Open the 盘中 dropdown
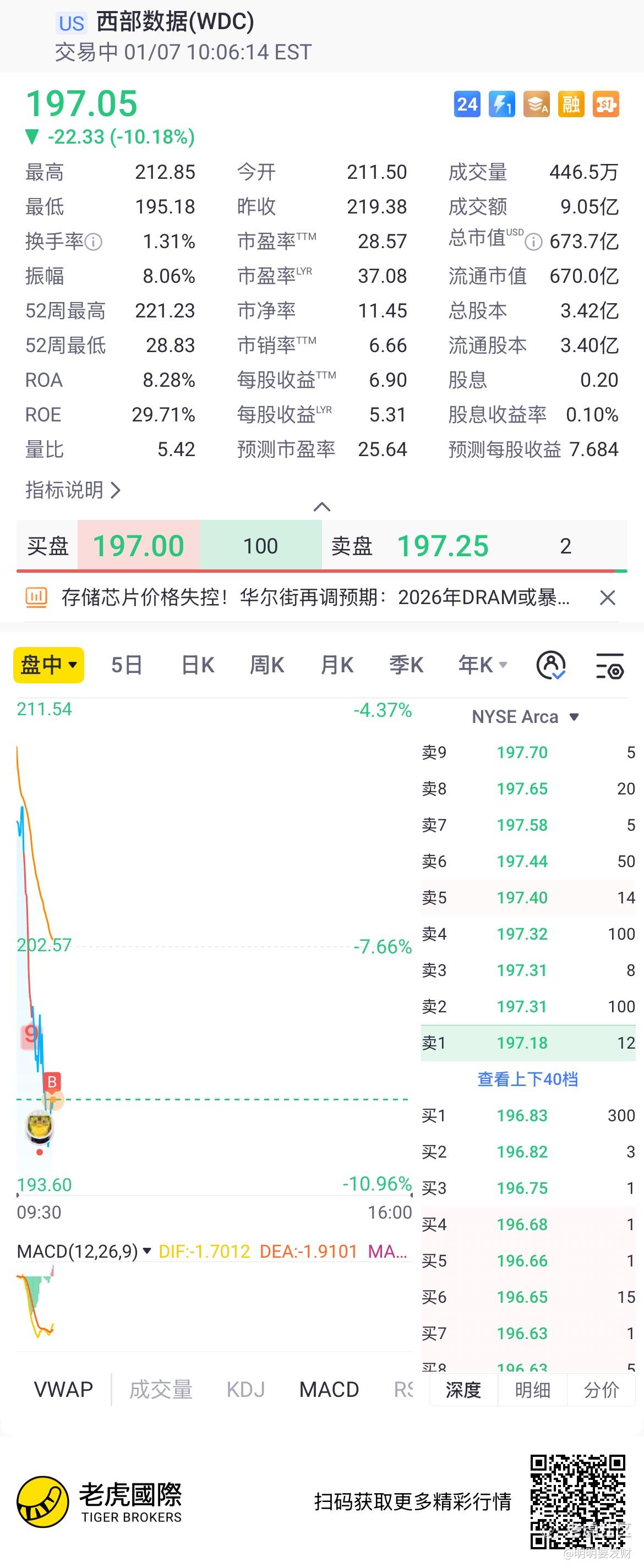644x1568 pixels. tap(48, 665)
